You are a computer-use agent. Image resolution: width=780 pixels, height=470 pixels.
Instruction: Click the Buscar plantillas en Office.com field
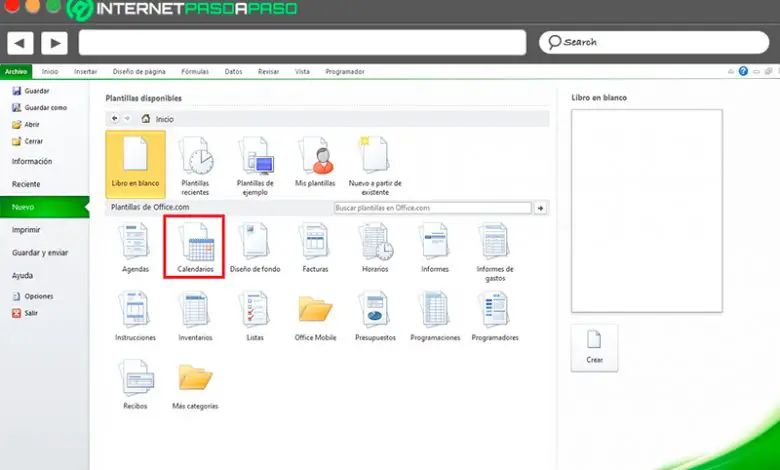433,208
